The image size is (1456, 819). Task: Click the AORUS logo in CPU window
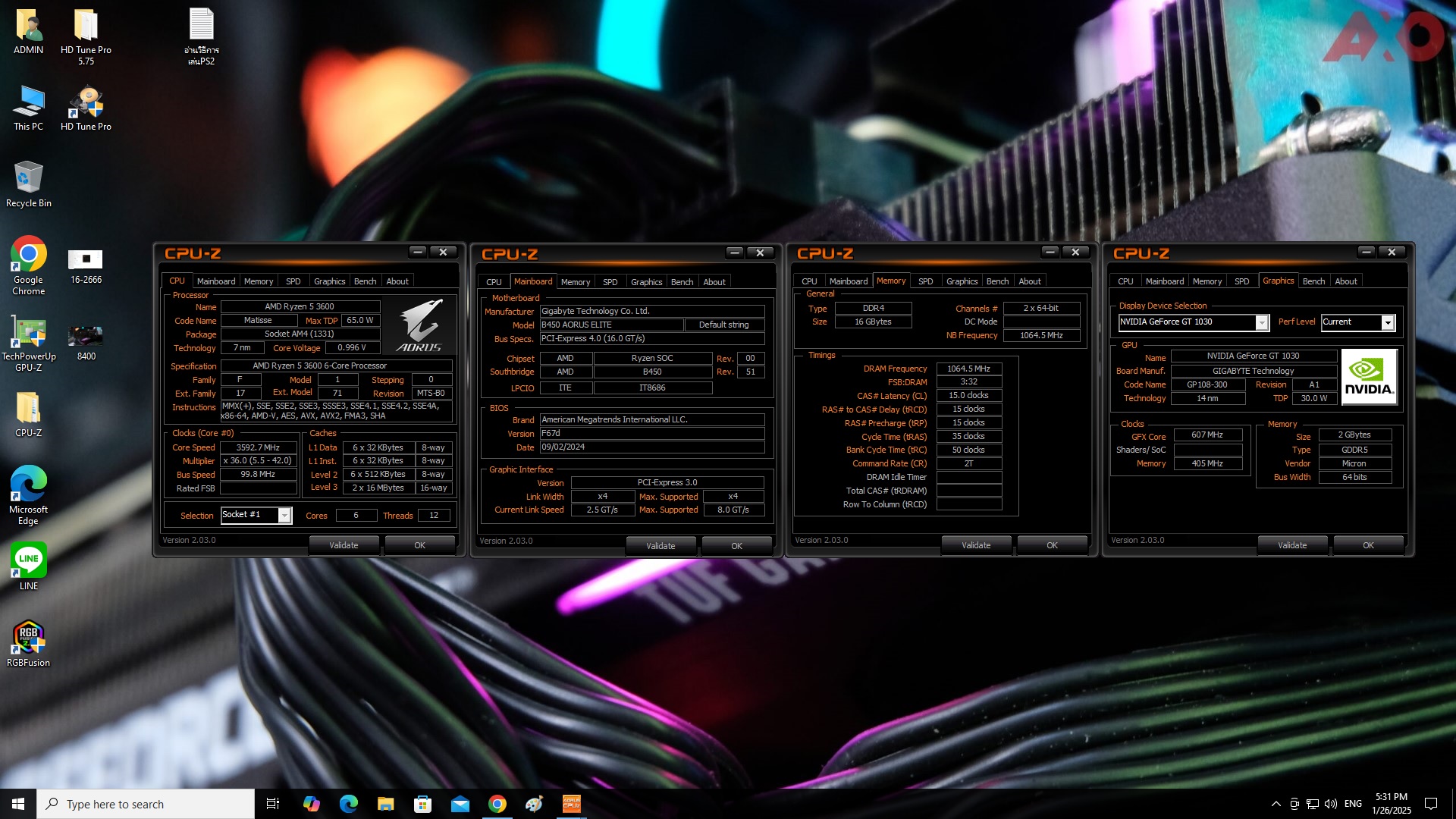(419, 325)
